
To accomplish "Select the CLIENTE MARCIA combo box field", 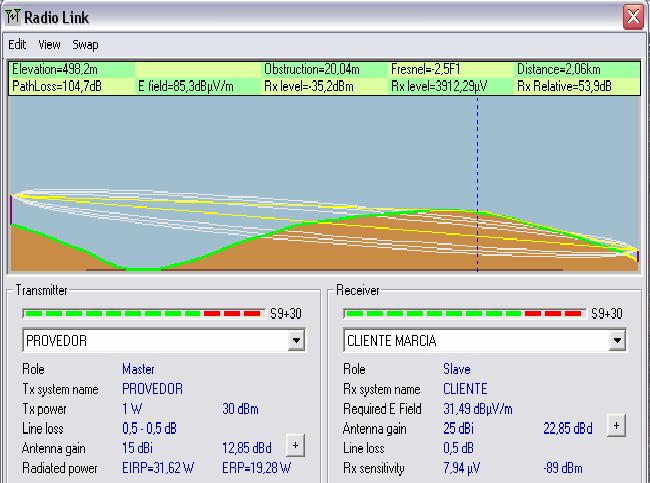I will [x=485, y=340].
